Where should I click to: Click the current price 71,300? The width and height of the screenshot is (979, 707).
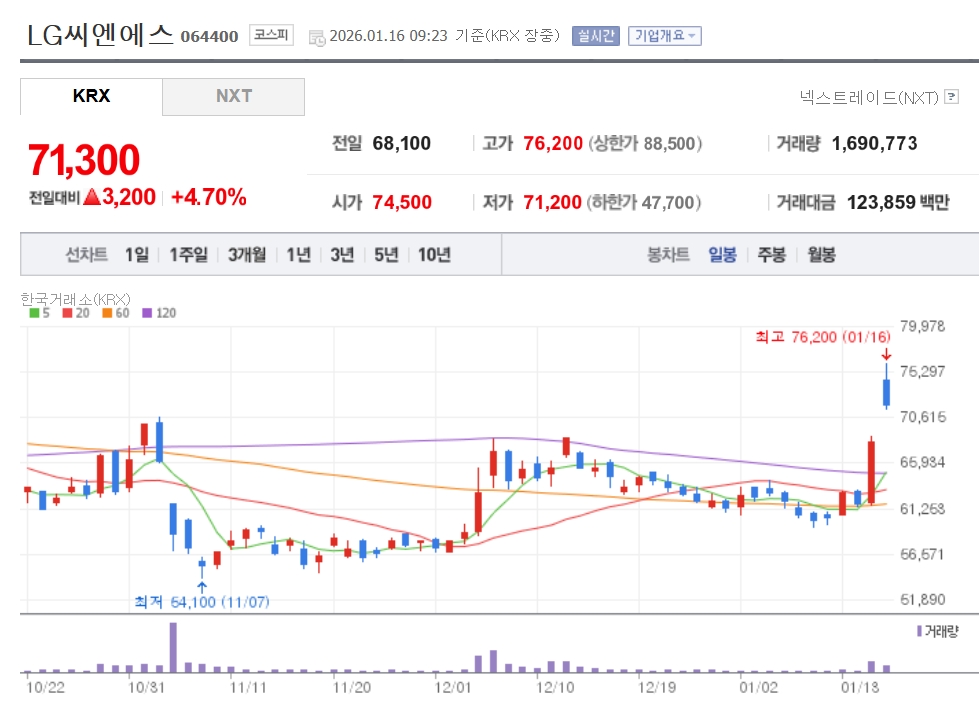point(84,160)
